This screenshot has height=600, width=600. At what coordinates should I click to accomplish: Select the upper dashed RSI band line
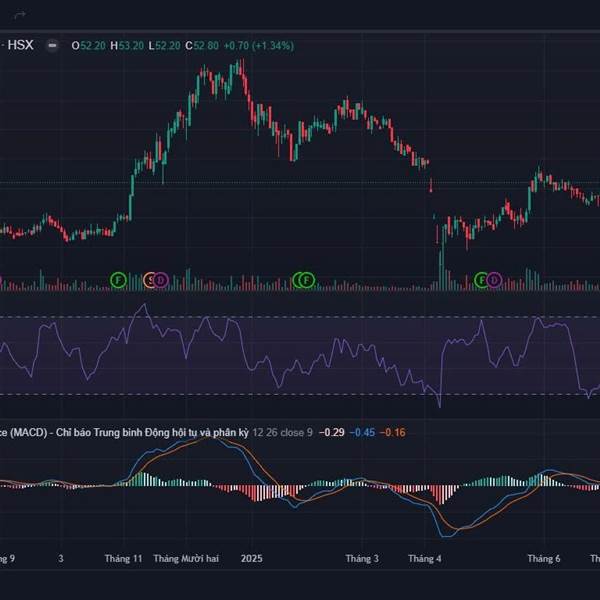[300, 317]
